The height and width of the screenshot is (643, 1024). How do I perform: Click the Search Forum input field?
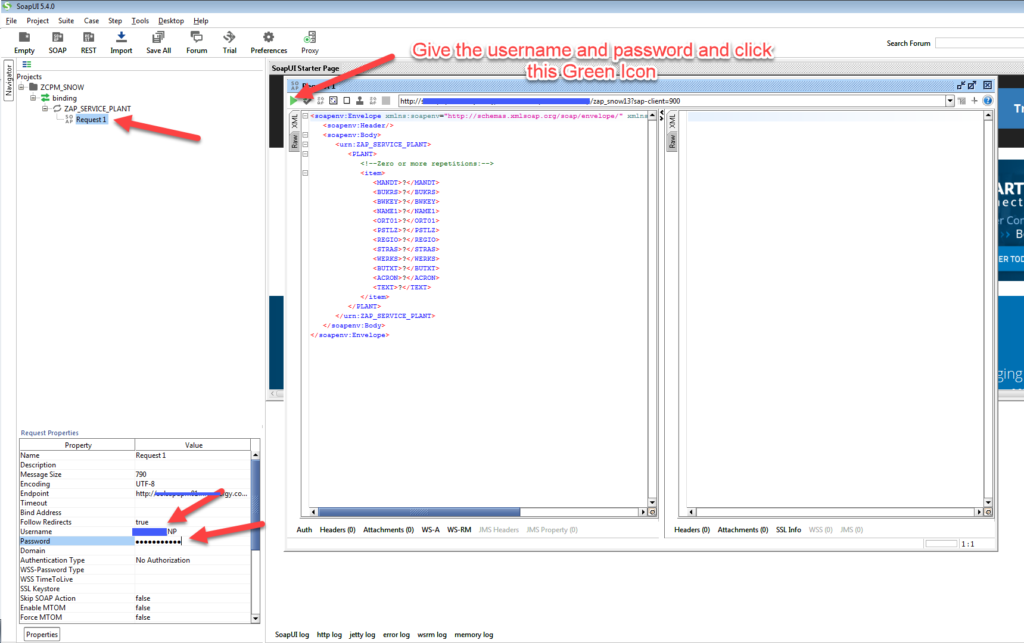pyautogui.click(x=979, y=43)
